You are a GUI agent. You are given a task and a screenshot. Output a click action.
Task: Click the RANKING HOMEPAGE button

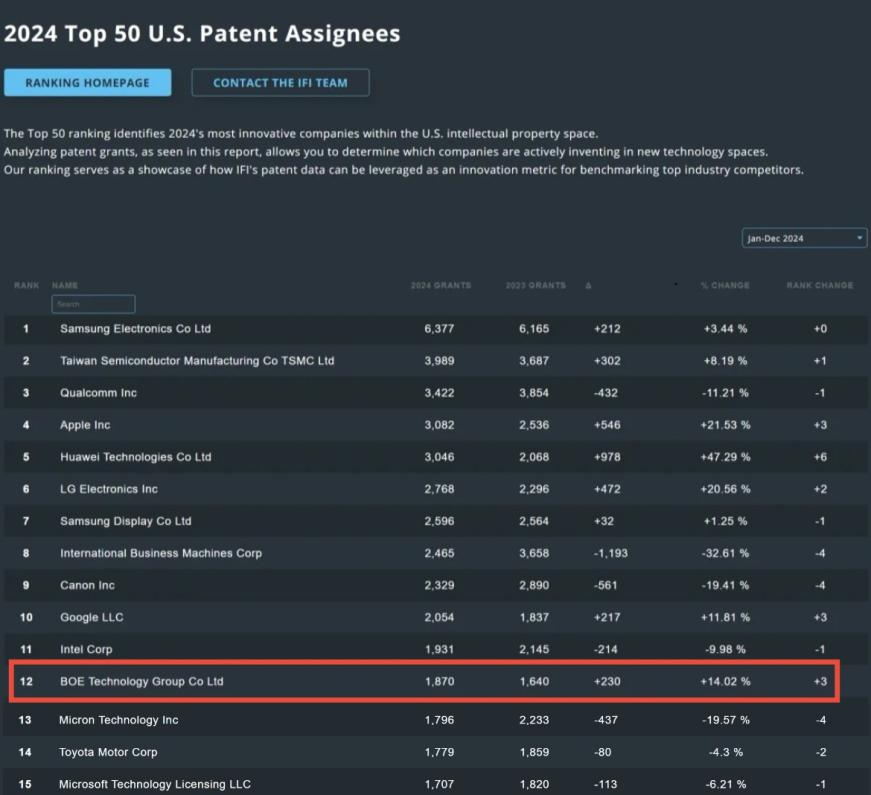(x=87, y=82)
